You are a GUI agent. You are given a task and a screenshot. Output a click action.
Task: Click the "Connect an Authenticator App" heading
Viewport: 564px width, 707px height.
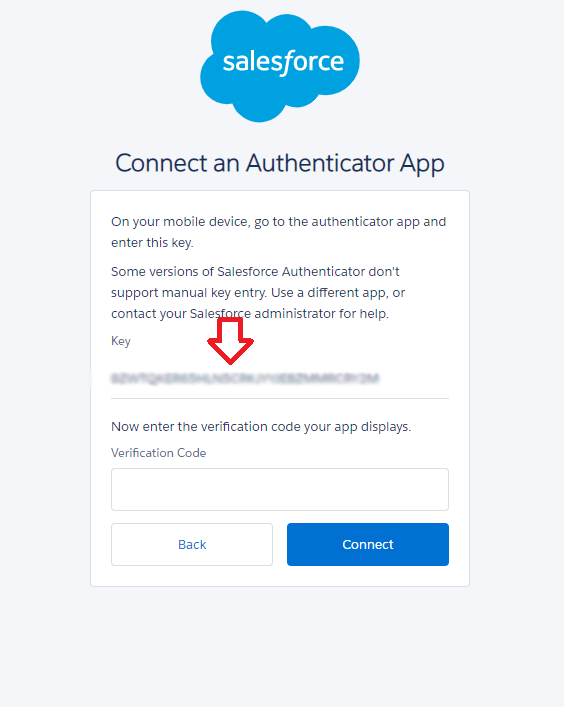pyautogui.click(x=280, y=163)
